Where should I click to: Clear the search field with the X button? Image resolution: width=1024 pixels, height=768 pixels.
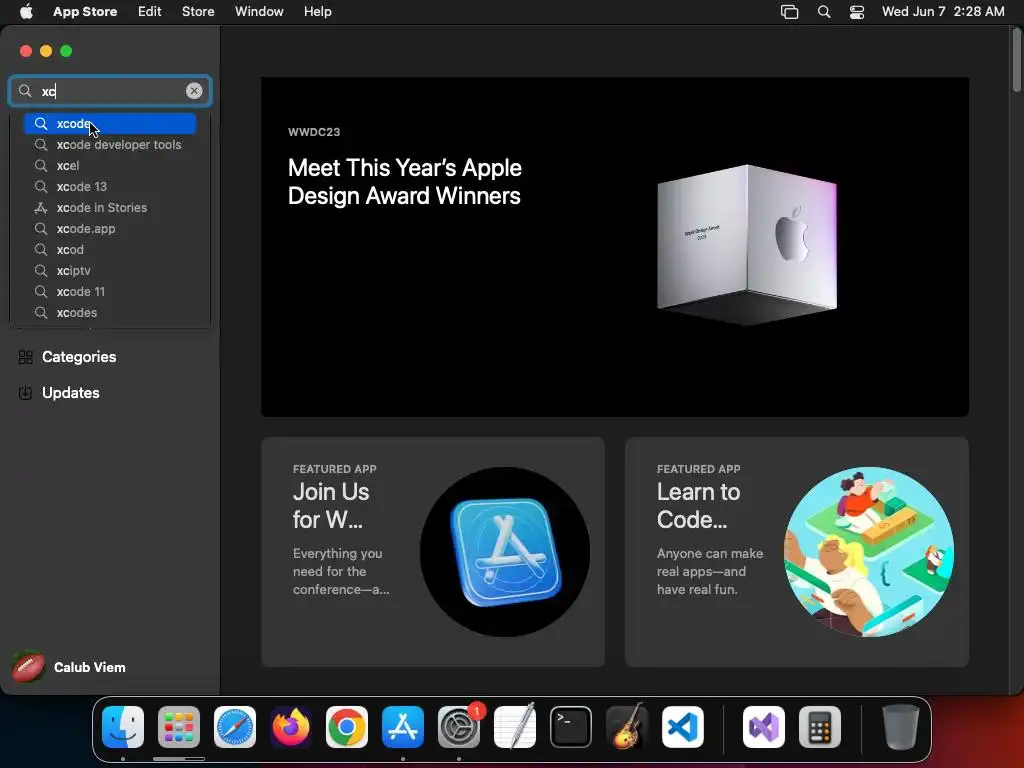click(x=194, y=91)
